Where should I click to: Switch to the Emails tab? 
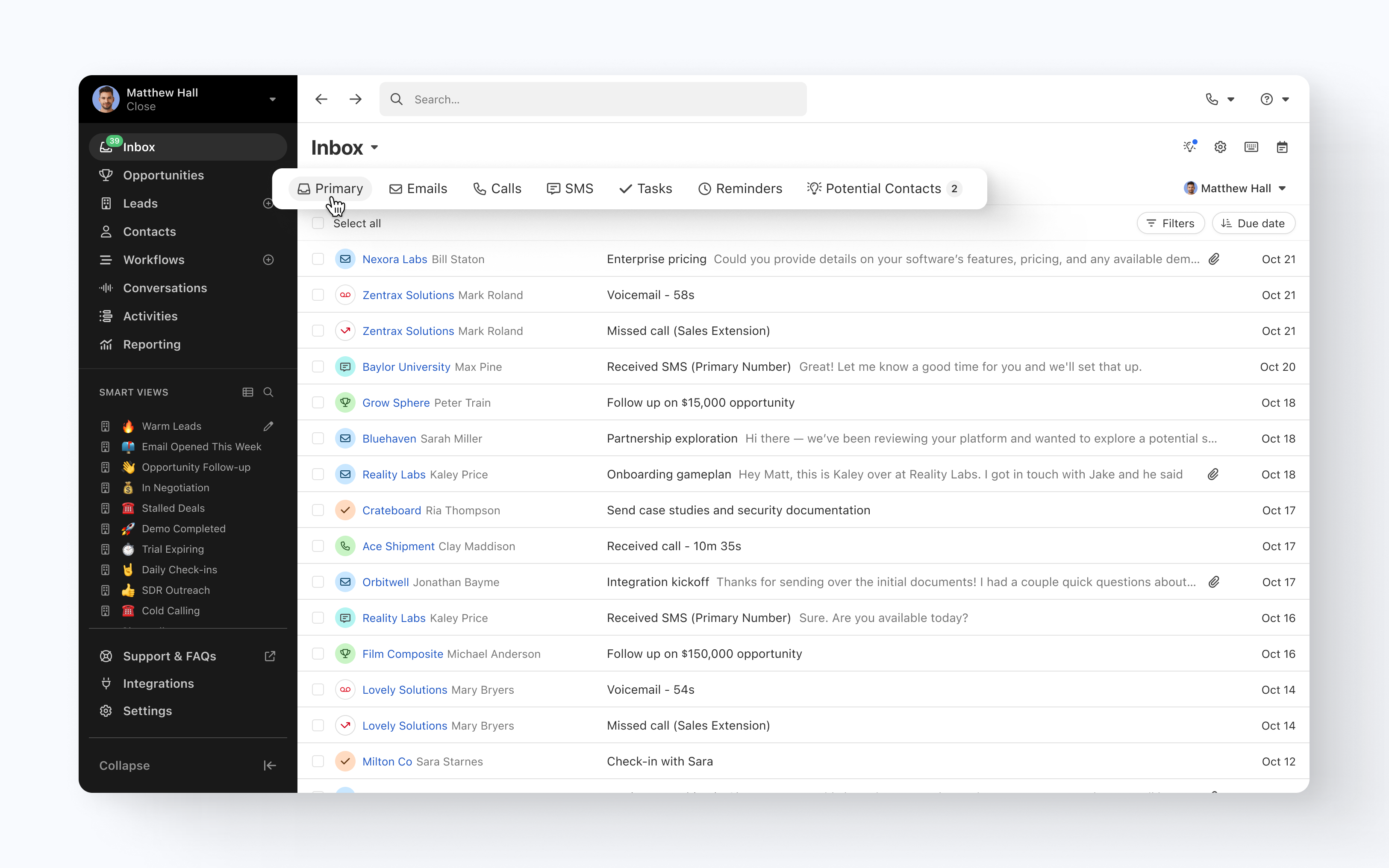point(418,188)
